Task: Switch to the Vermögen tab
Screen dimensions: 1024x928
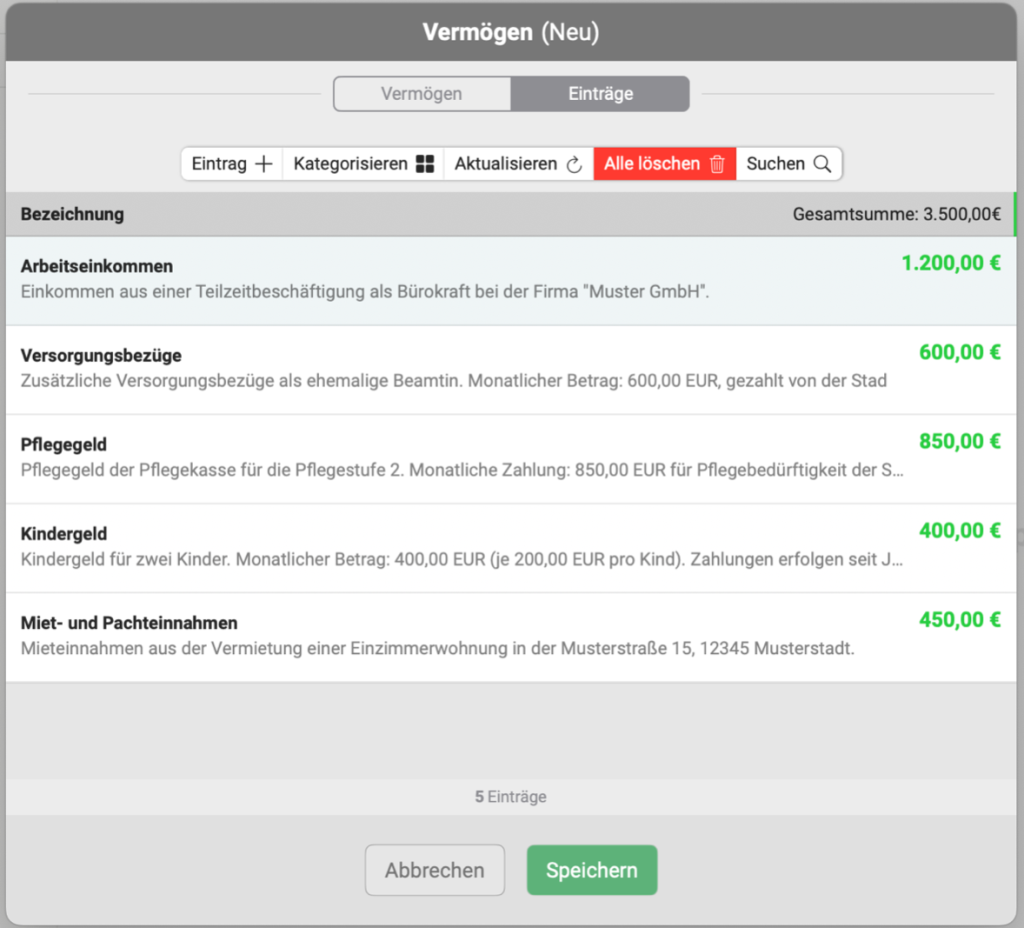Action: pyautogui.click(x=421, y=94)
